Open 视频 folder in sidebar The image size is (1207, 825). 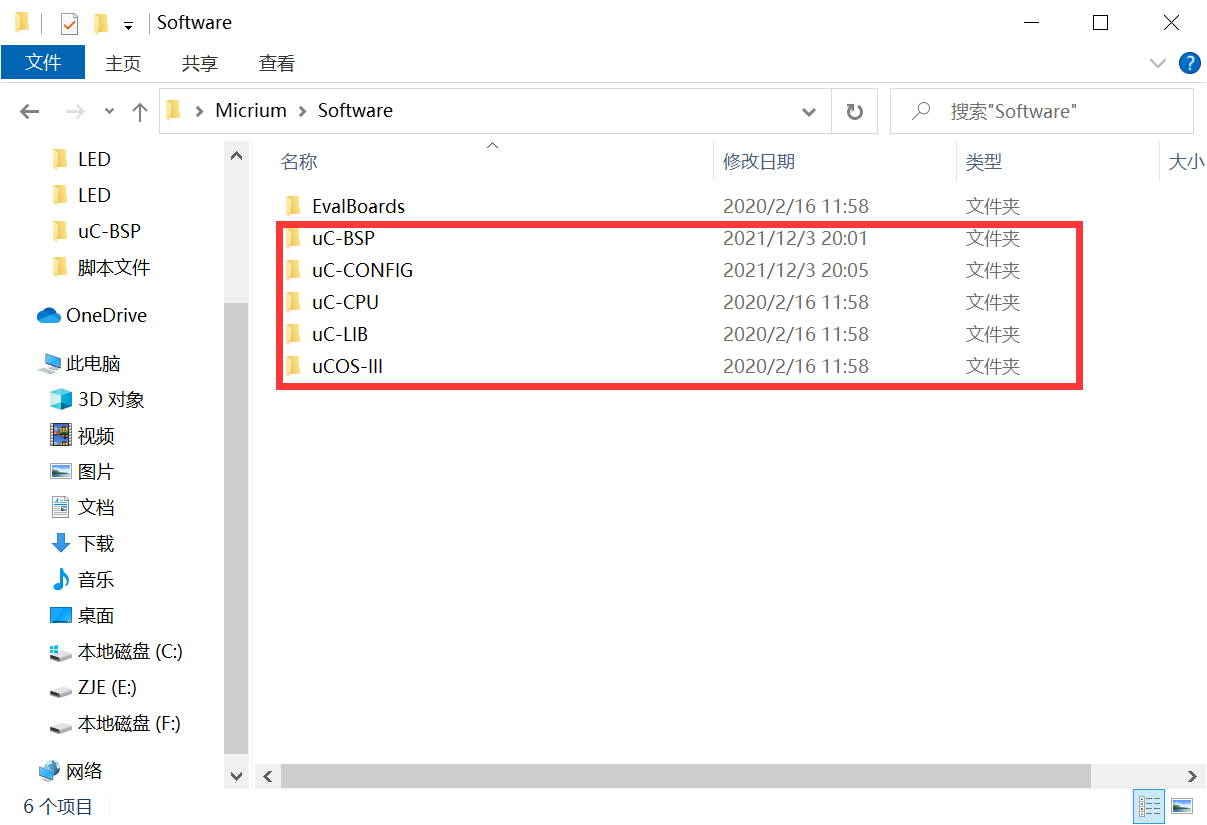[x=96, y=435]
